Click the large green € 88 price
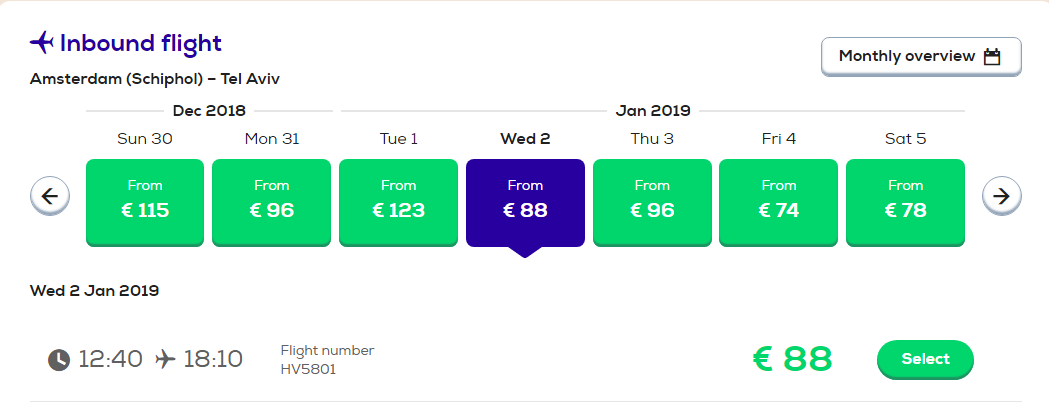Screen dimensions: 1049x414 [x=793, y=359]
